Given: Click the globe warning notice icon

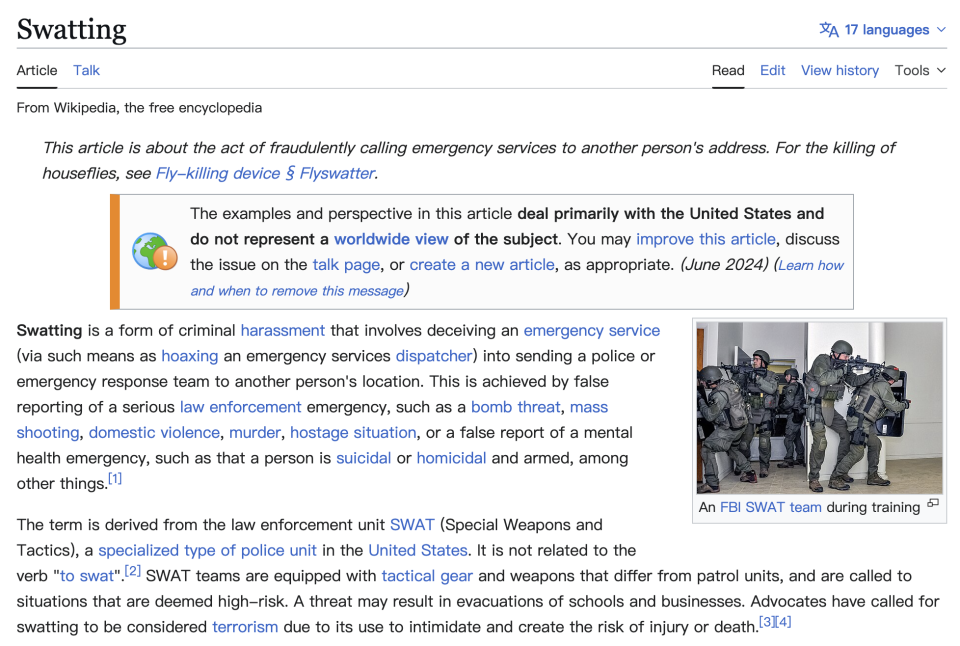Looking at the screenshot, I should click(155, 252).
